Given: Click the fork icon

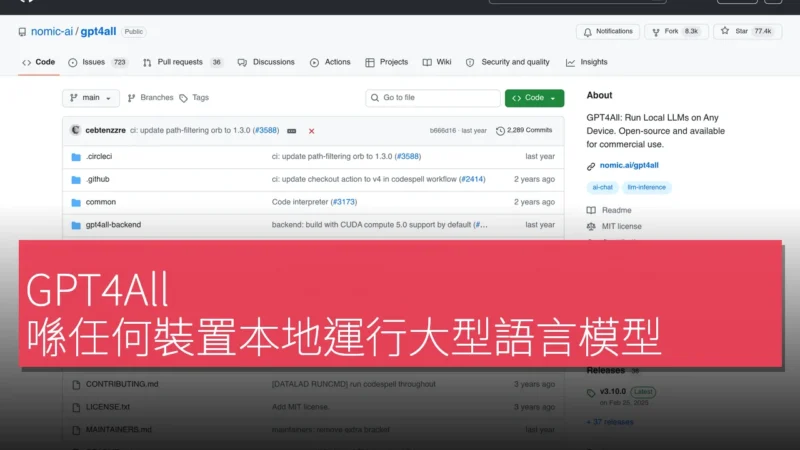Looking at the screenshot, I should 656,32.
